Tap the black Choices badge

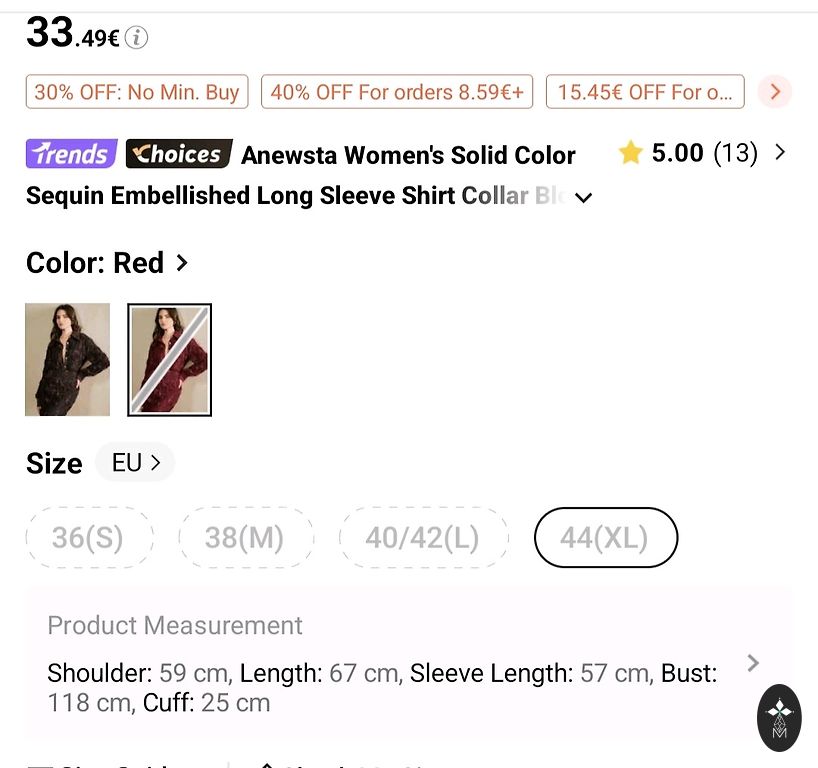click(179, 154)
